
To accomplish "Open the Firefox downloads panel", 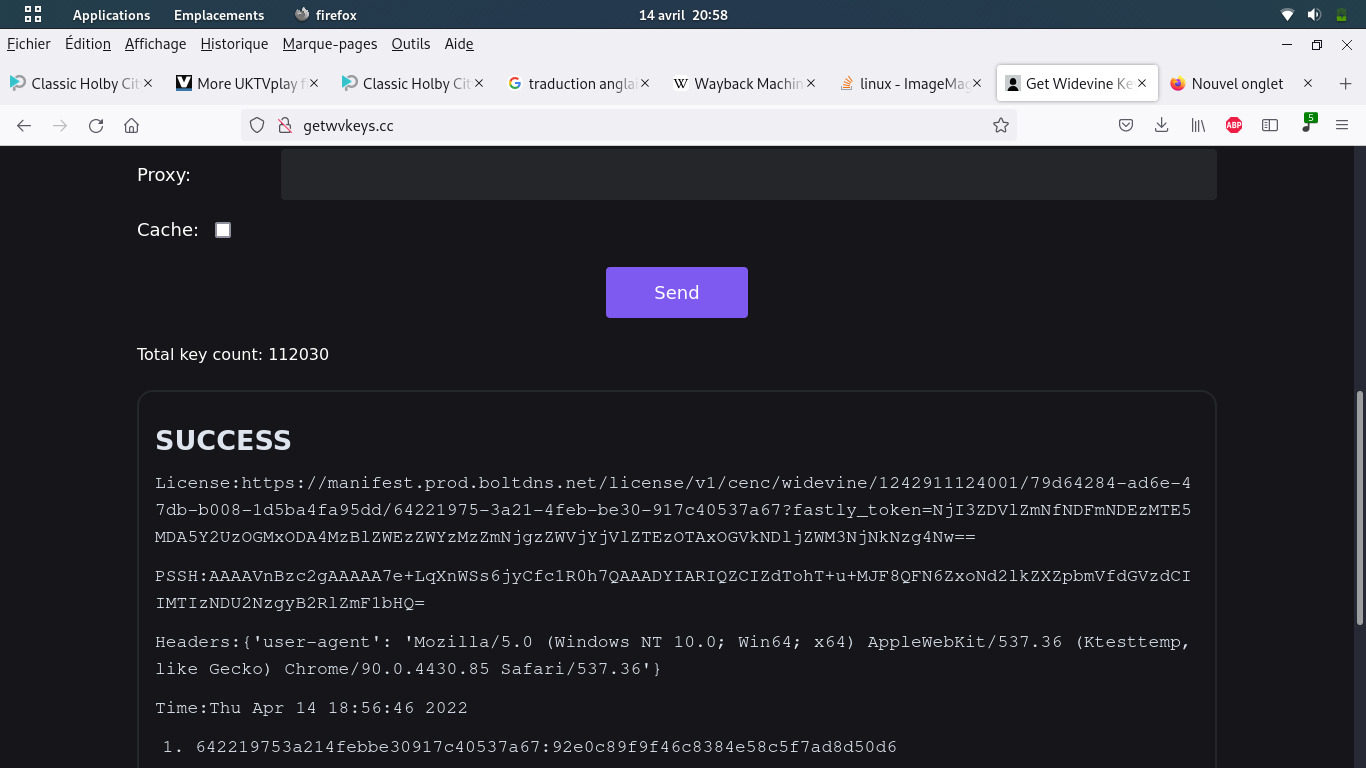I will point(1161,125).
